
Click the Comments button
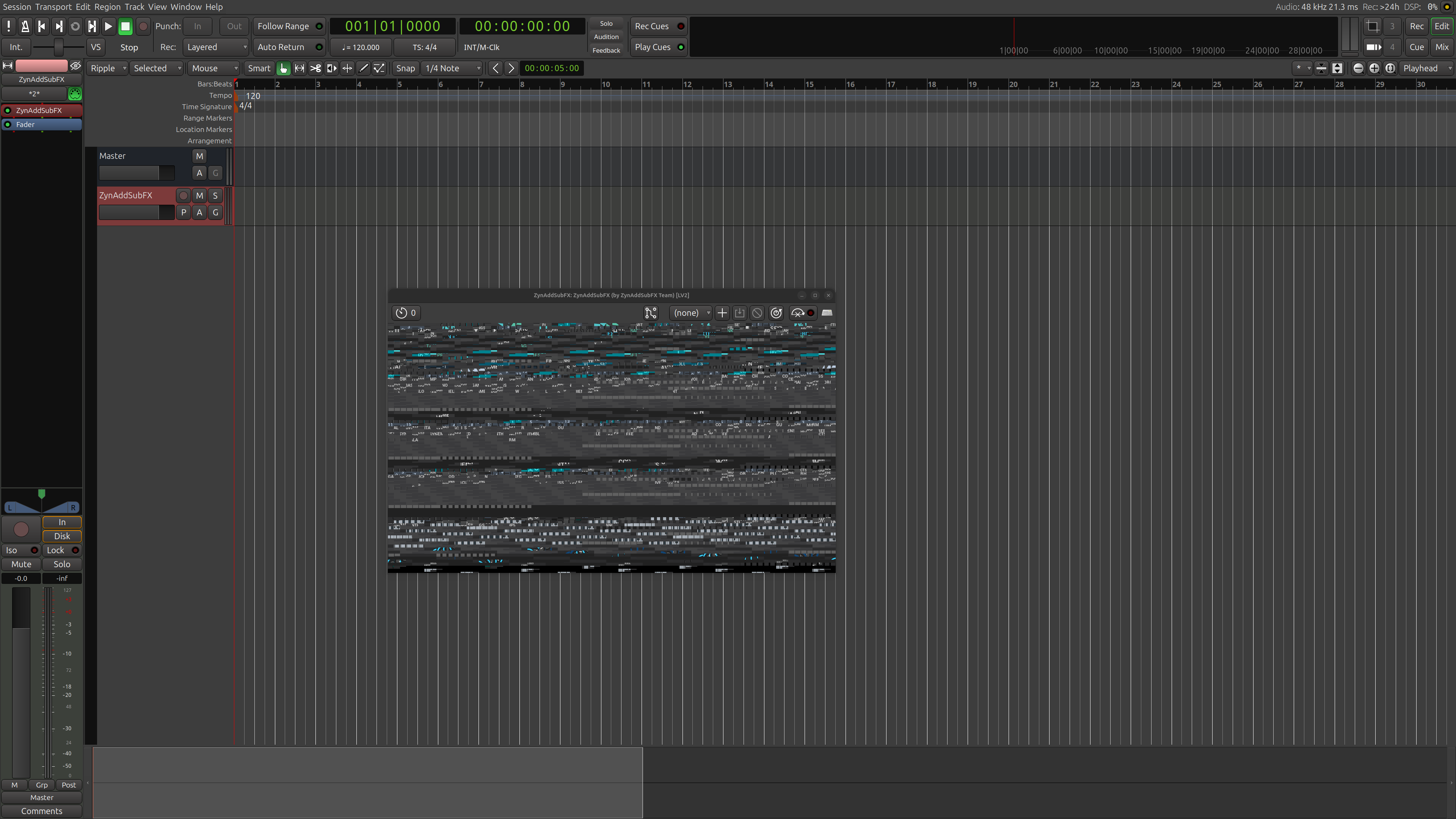point(41,811)
